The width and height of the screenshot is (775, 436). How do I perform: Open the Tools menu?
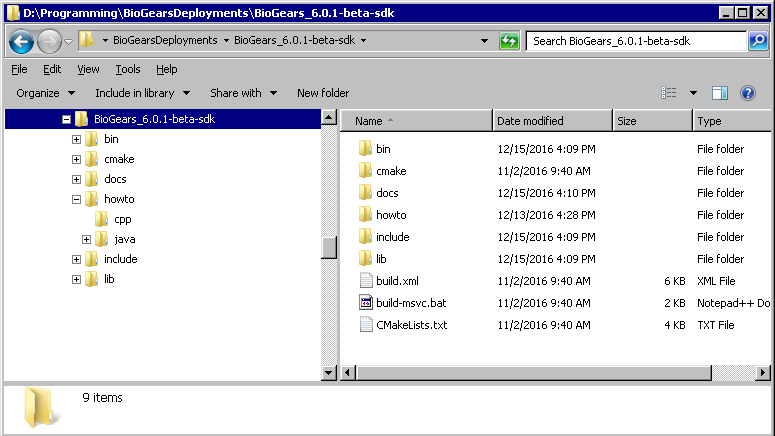[128, 69]
